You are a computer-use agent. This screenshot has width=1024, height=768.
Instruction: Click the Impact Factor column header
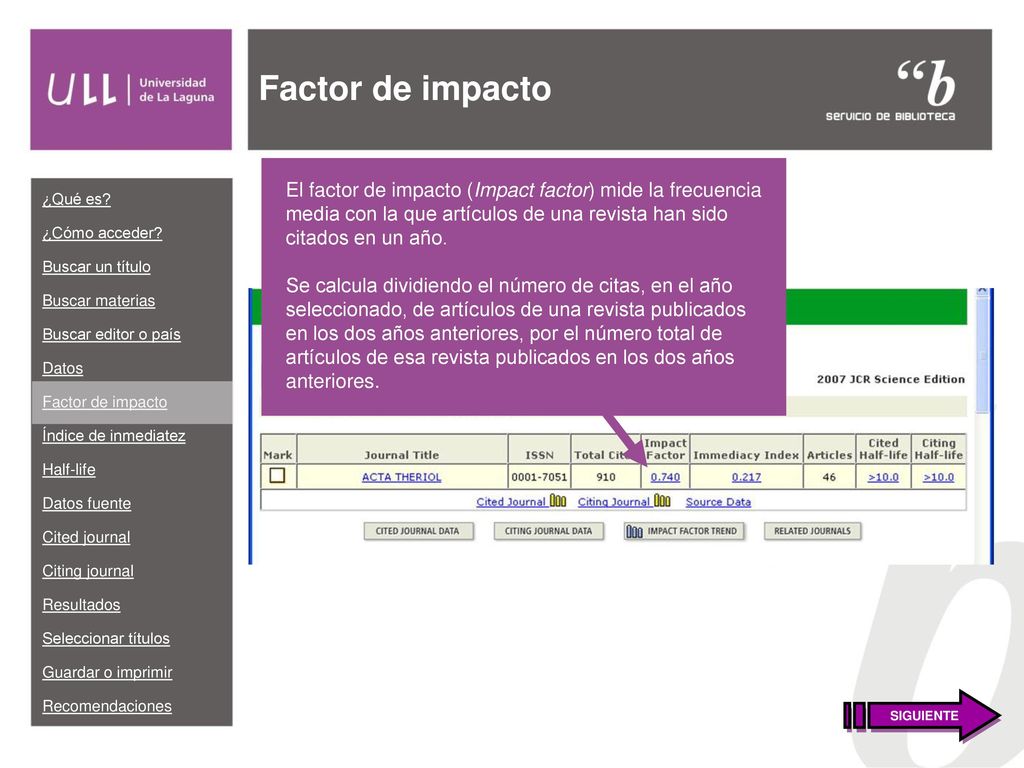[665, 449]
